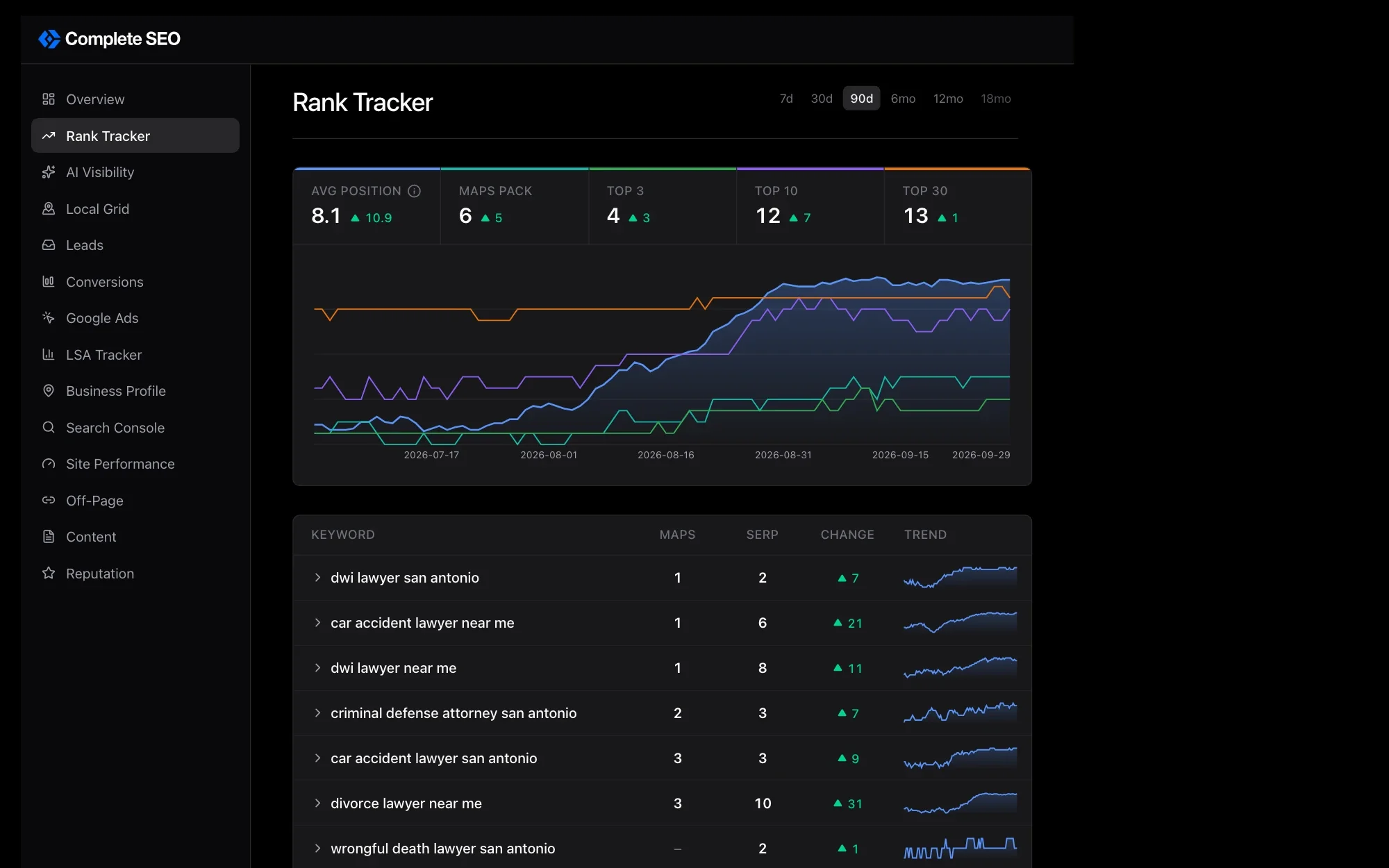Navigate to Leads
Viewport: 1389px width, 868px height.
click(135, 245)
